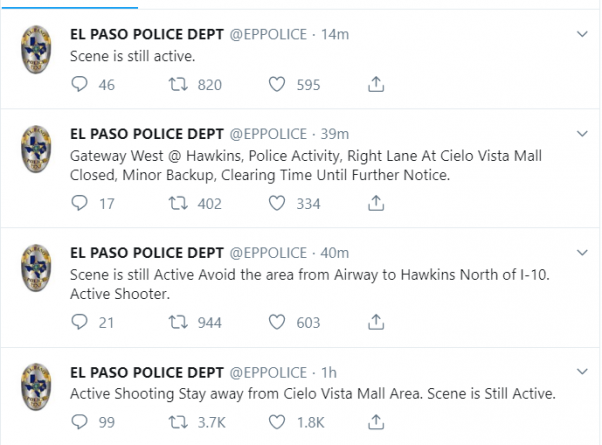
Task: Retweet the Gateway West @ Hawkins tweet
Action: coord(177,203)
